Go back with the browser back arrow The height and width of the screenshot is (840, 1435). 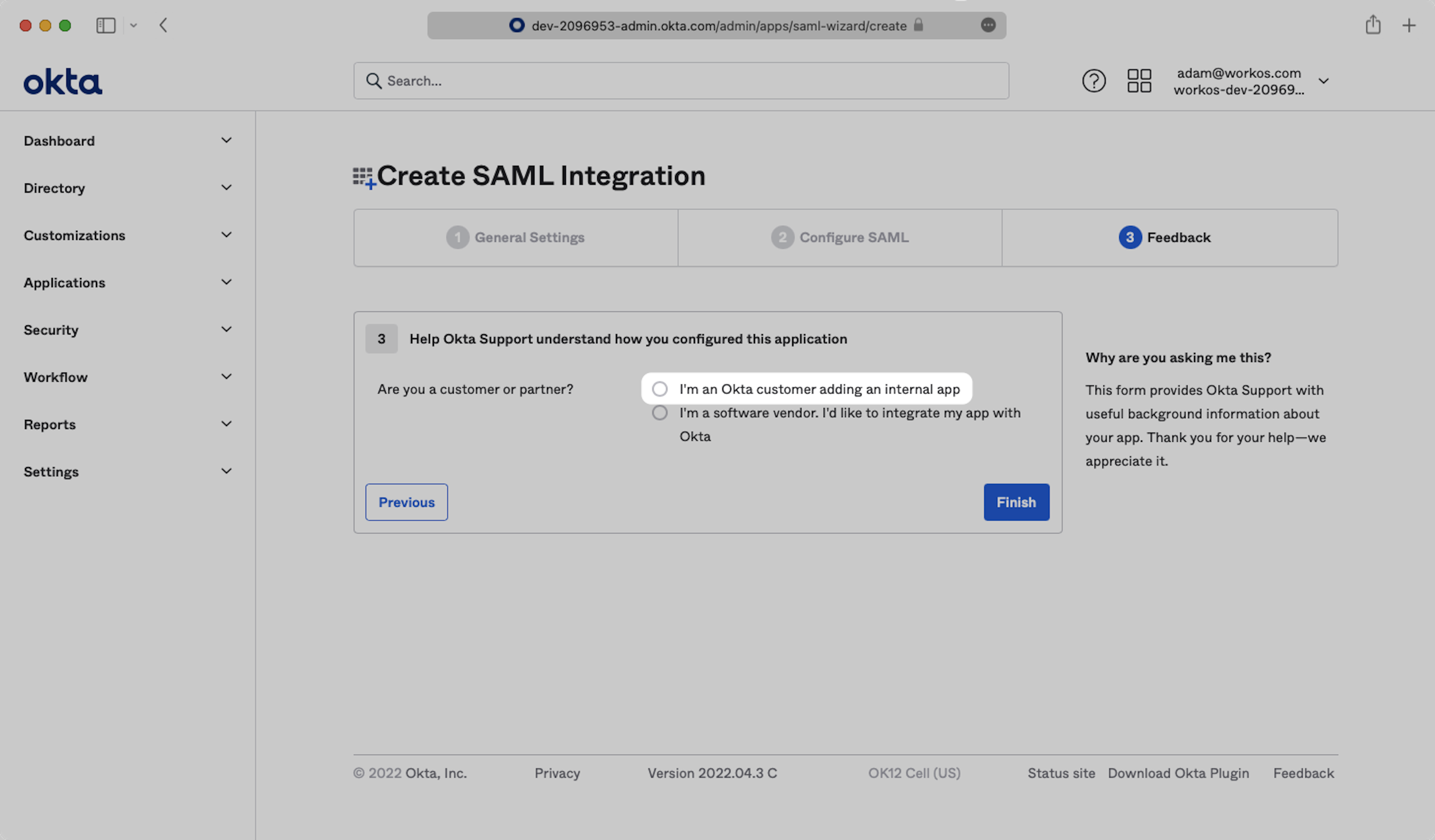163,26
